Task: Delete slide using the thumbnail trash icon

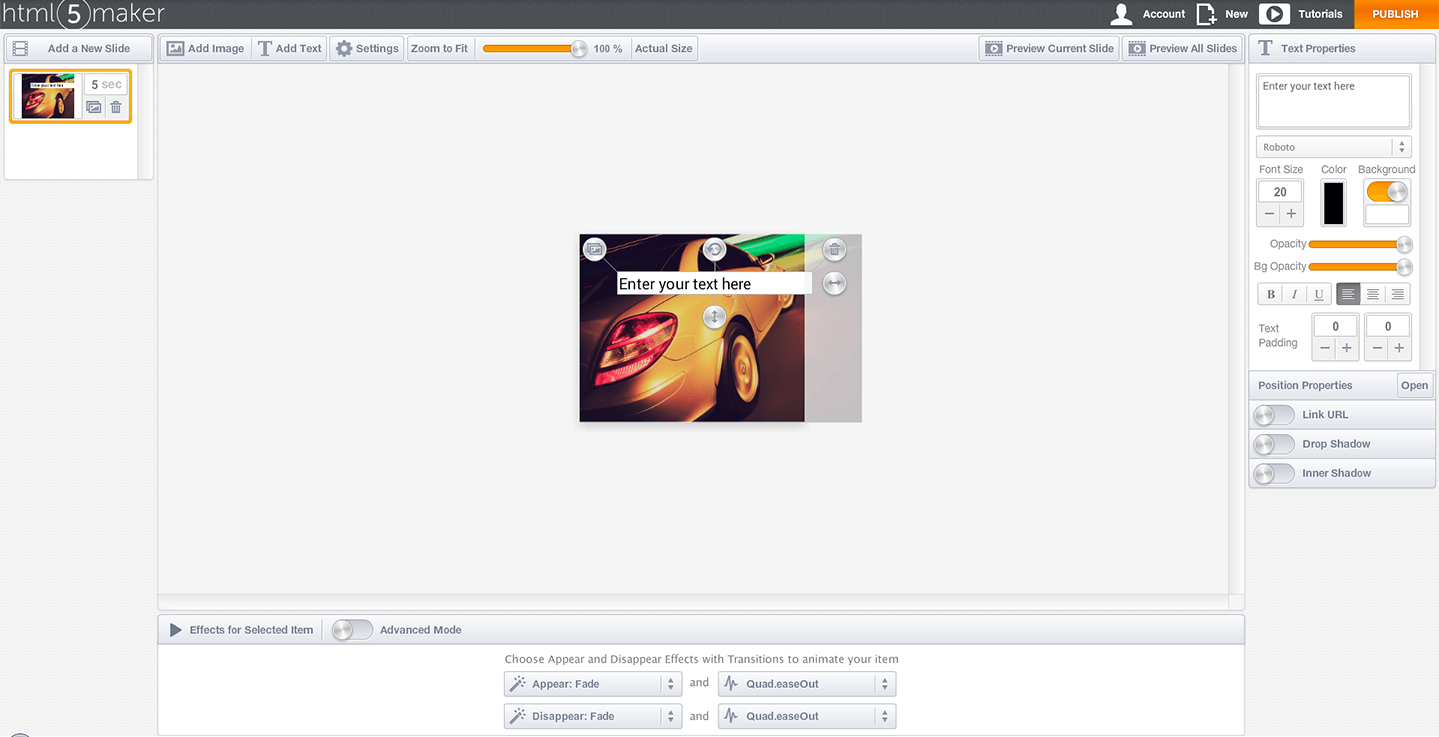Action: [116, 107]
